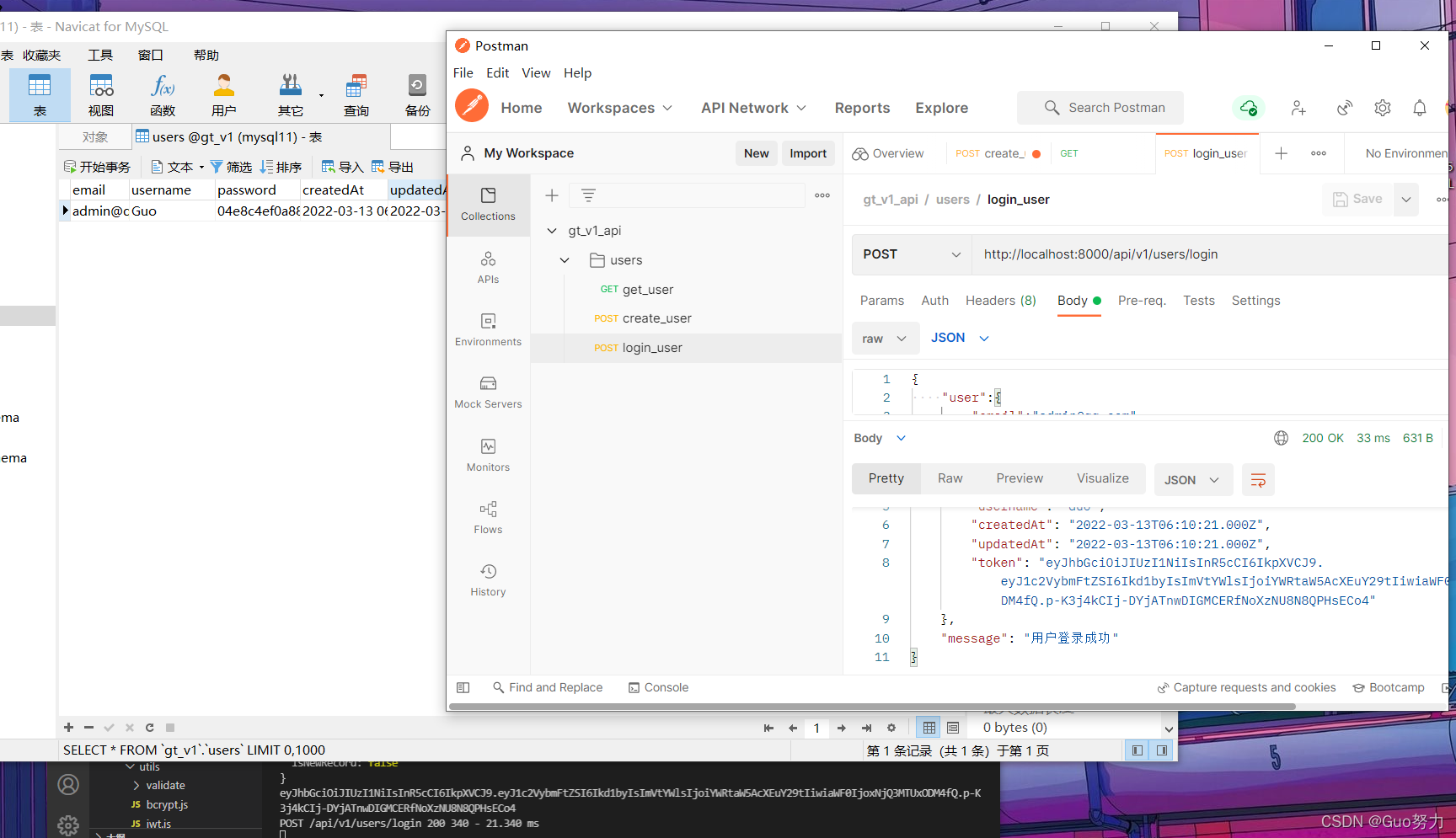Click the satellite capture requests icon
Viewport: 1456px width, 838px height.
pos(1345,108)
